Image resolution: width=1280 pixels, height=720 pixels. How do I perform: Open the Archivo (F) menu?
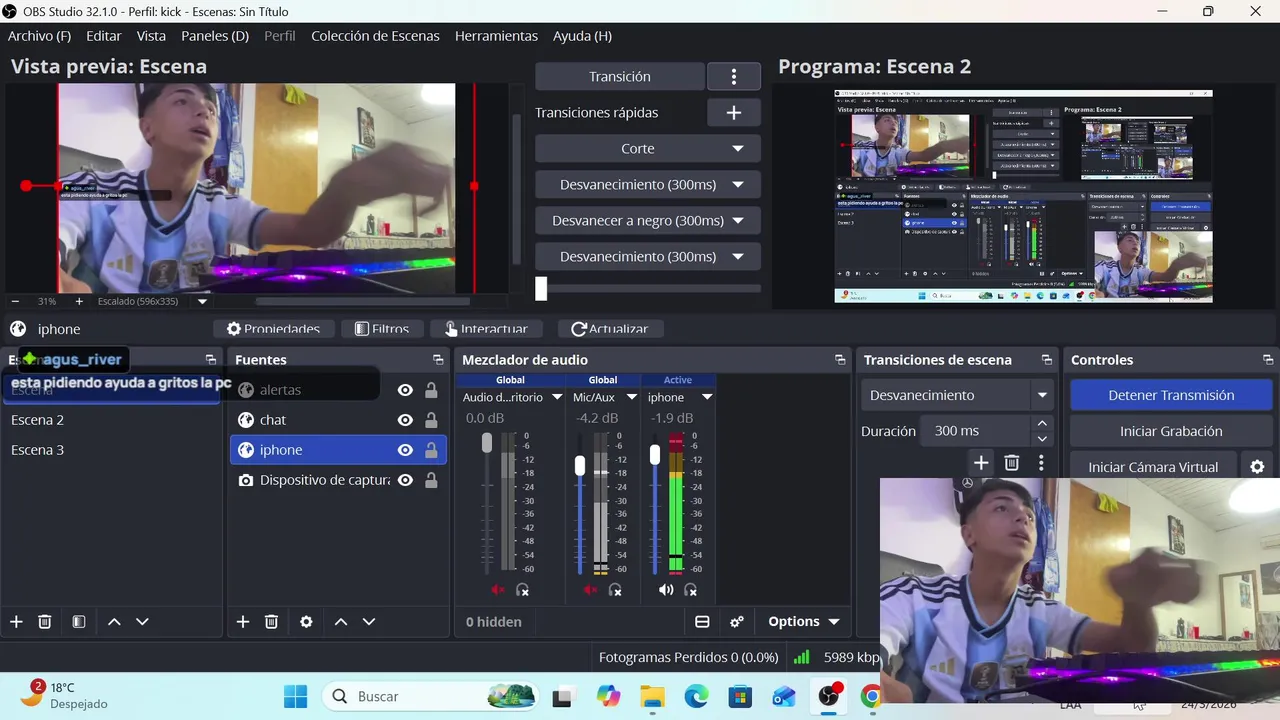coord(39,36)
